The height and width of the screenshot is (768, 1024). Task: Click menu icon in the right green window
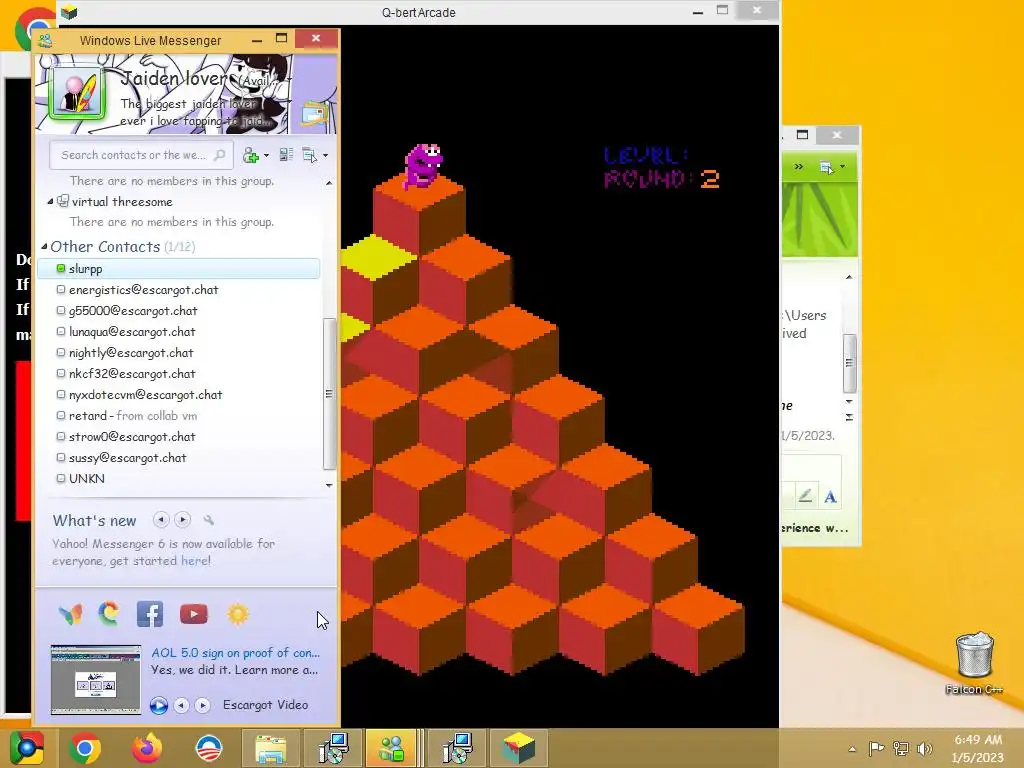pyautogui.click(x=826, y=167)
